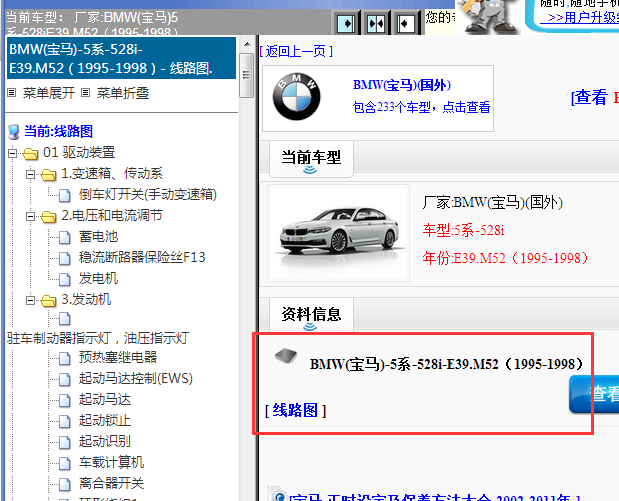Open the 起动识别 tree item
The width and height of the screenshot is (619, 501).
coord(105,441)
